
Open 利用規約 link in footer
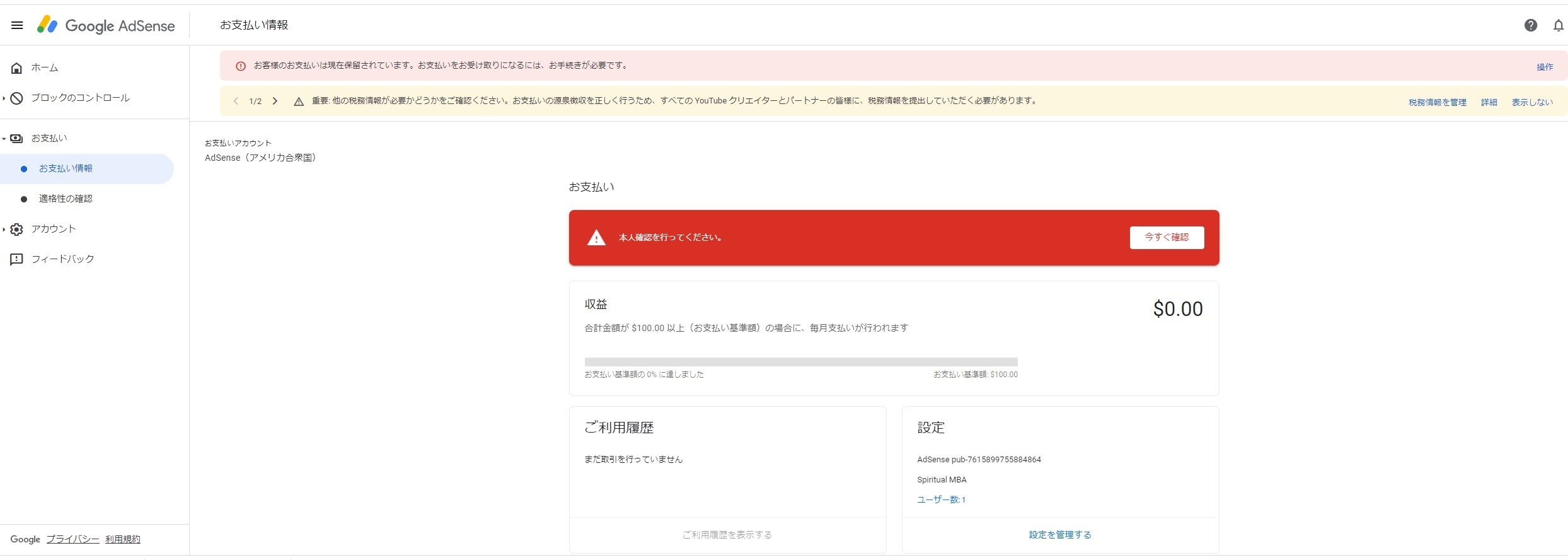123,539
